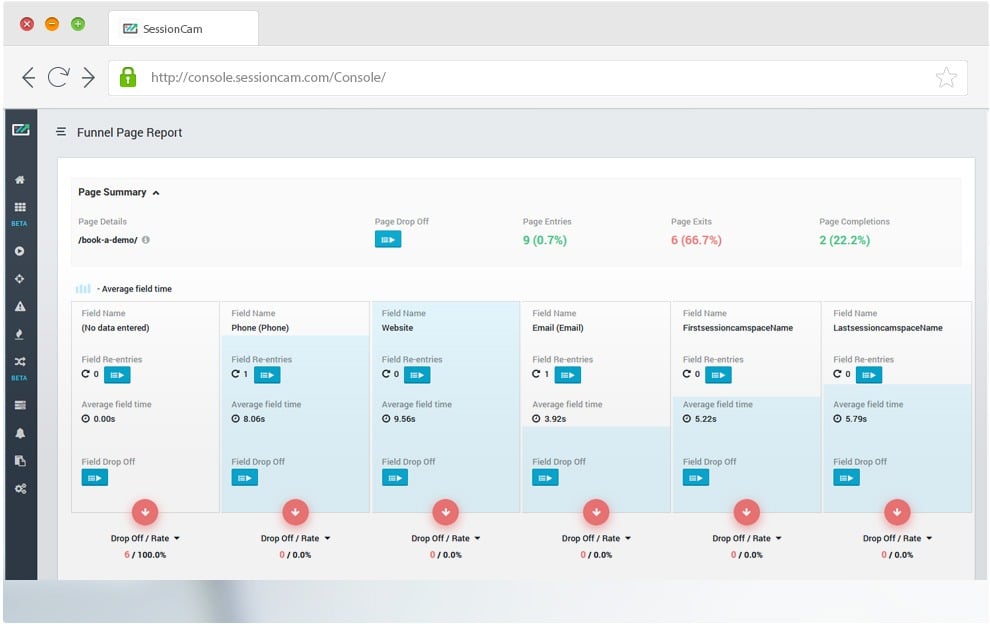Collapse the Page Summary section
990x624 pixels.
156,192
